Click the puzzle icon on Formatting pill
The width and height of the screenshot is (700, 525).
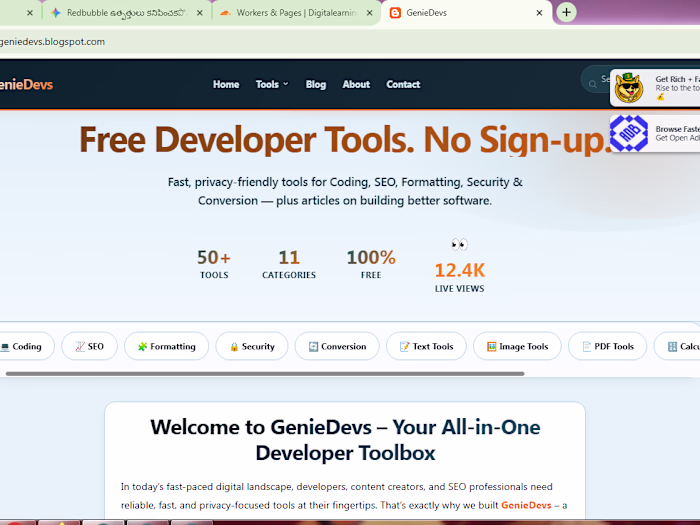pyautogui.click(x=142, y=346)
